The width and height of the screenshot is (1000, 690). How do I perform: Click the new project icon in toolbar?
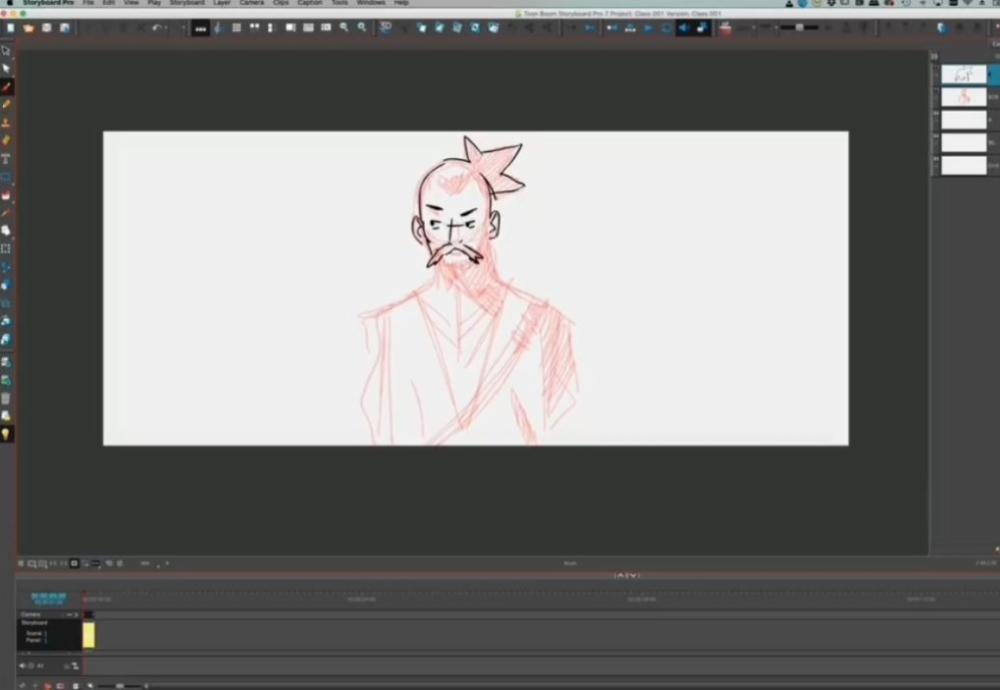11,28
